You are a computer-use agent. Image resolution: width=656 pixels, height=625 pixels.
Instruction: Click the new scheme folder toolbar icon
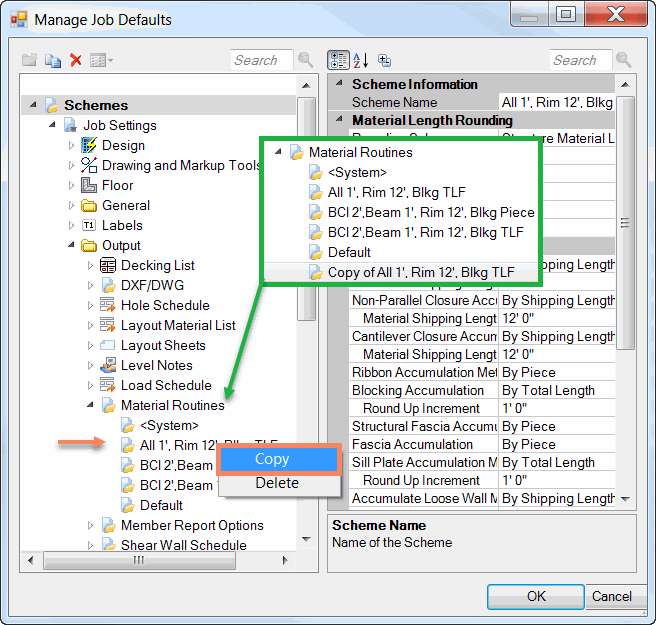pos(29,60)
